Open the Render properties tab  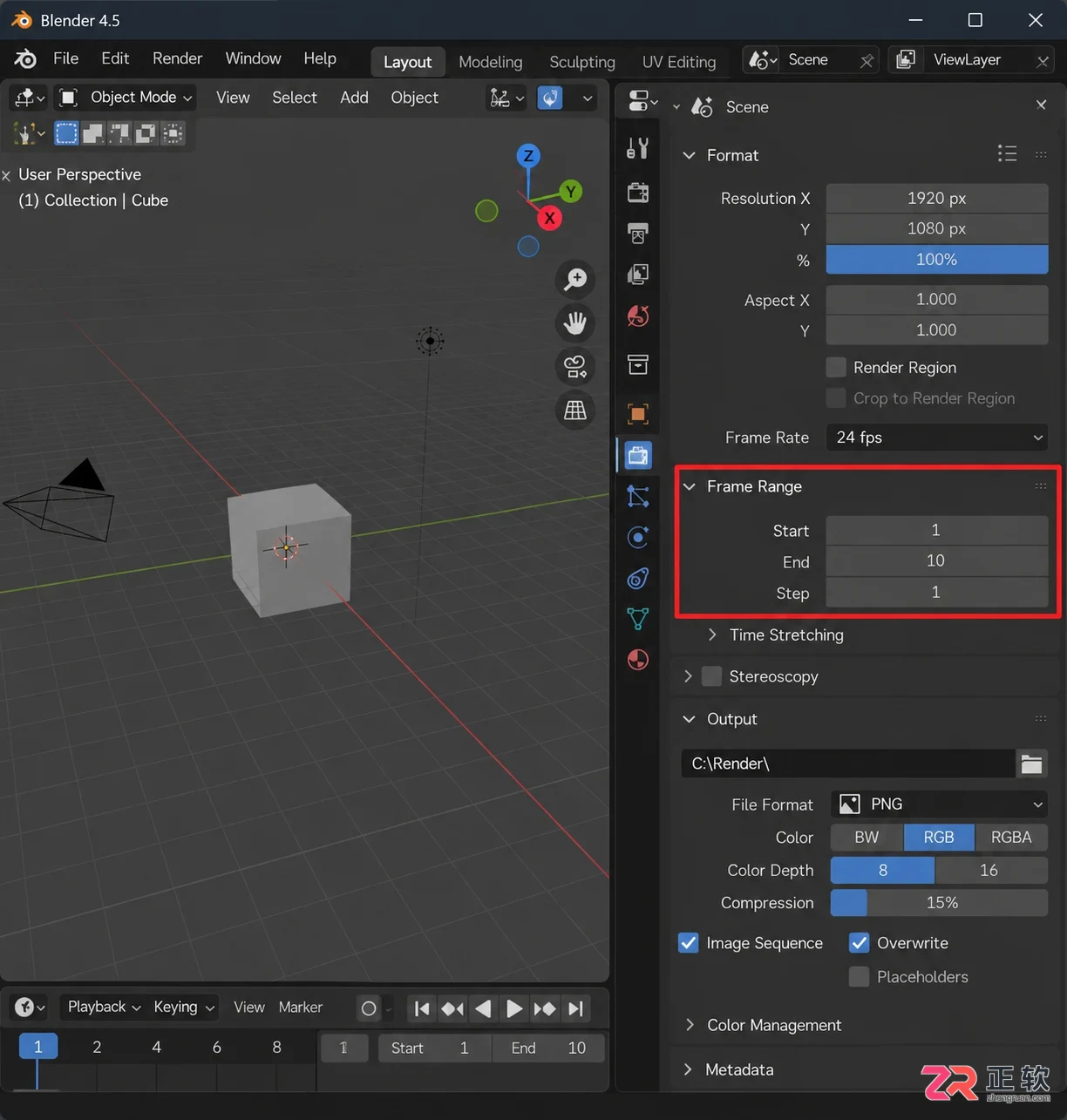pyautogui.click(x=638, y=192)
